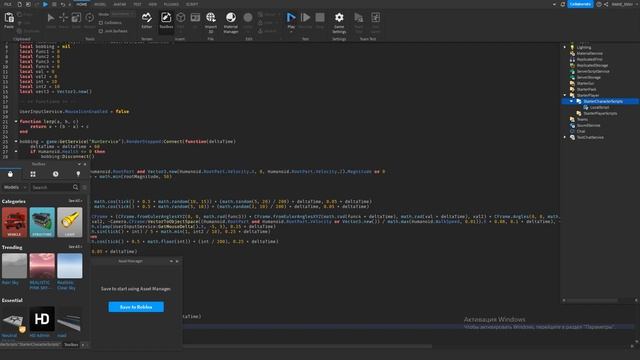
Task: Toggle the Collisions checkbox
Action: pos(101,23)
